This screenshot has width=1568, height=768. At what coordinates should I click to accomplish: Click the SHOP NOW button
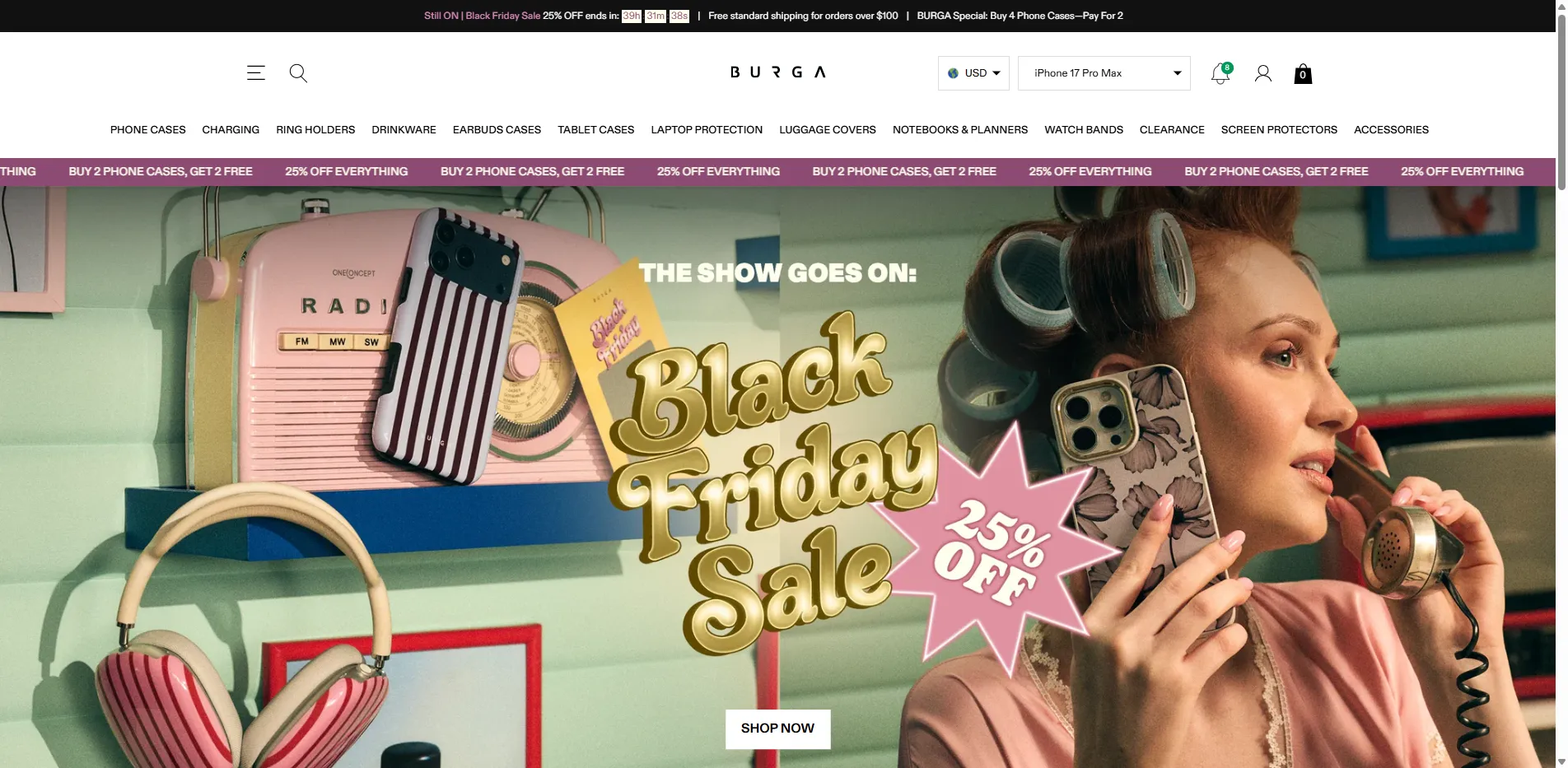click(x=777, y=728)
